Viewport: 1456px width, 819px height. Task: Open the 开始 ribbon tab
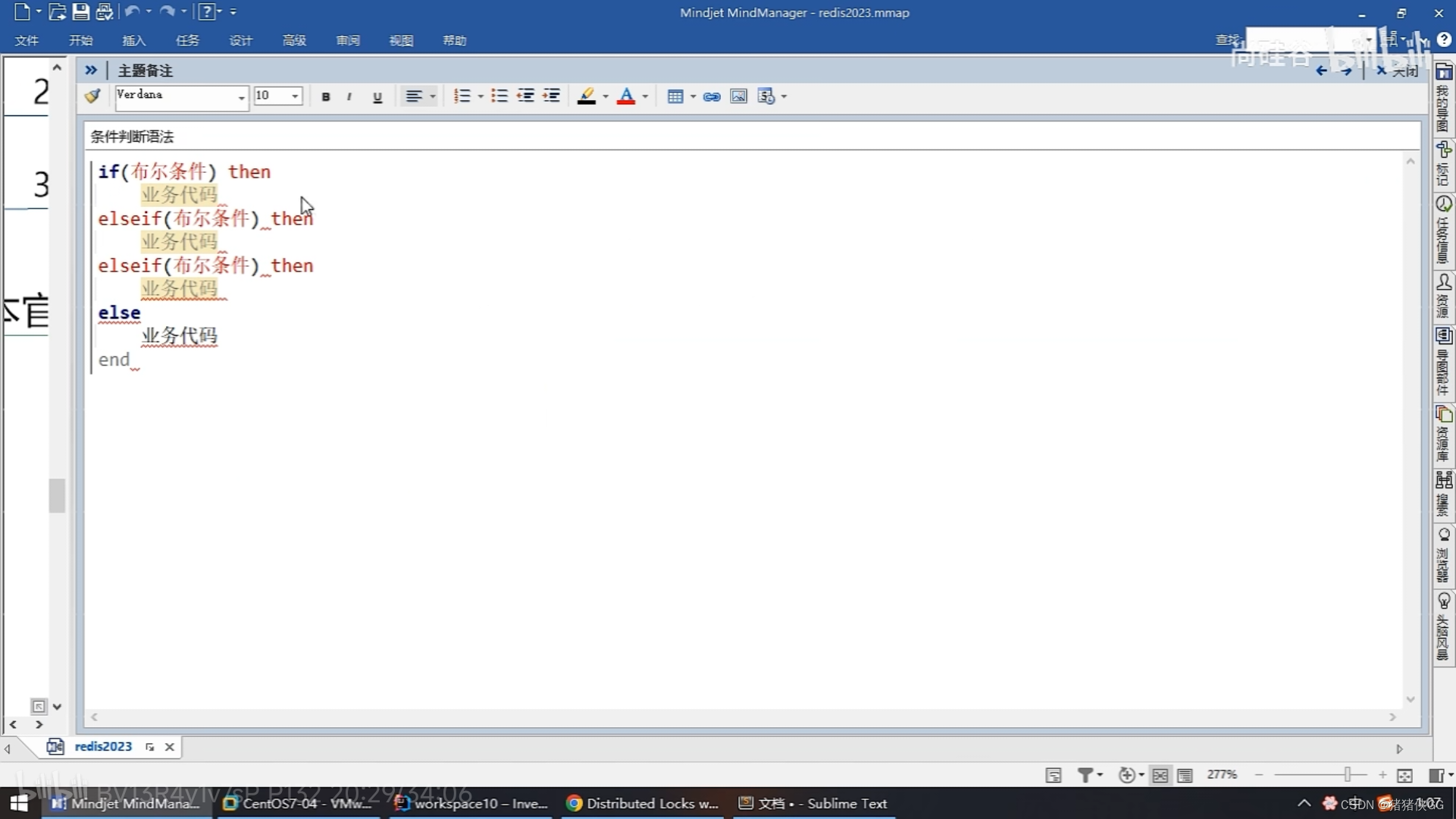tap(80, 40)
